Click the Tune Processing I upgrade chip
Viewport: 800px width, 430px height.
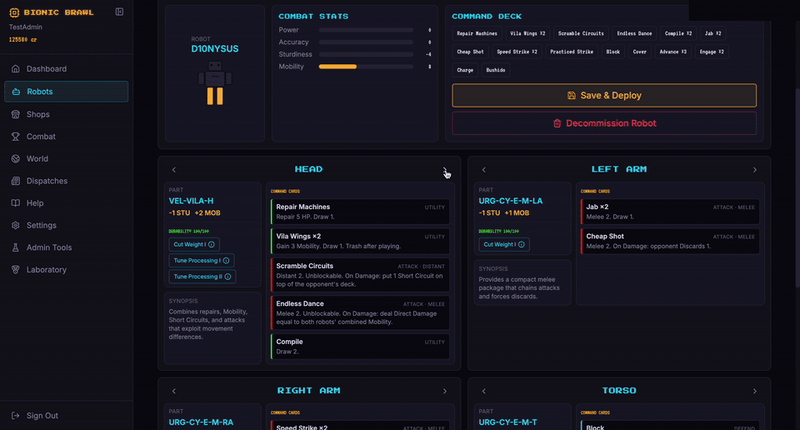pos(202,261)
